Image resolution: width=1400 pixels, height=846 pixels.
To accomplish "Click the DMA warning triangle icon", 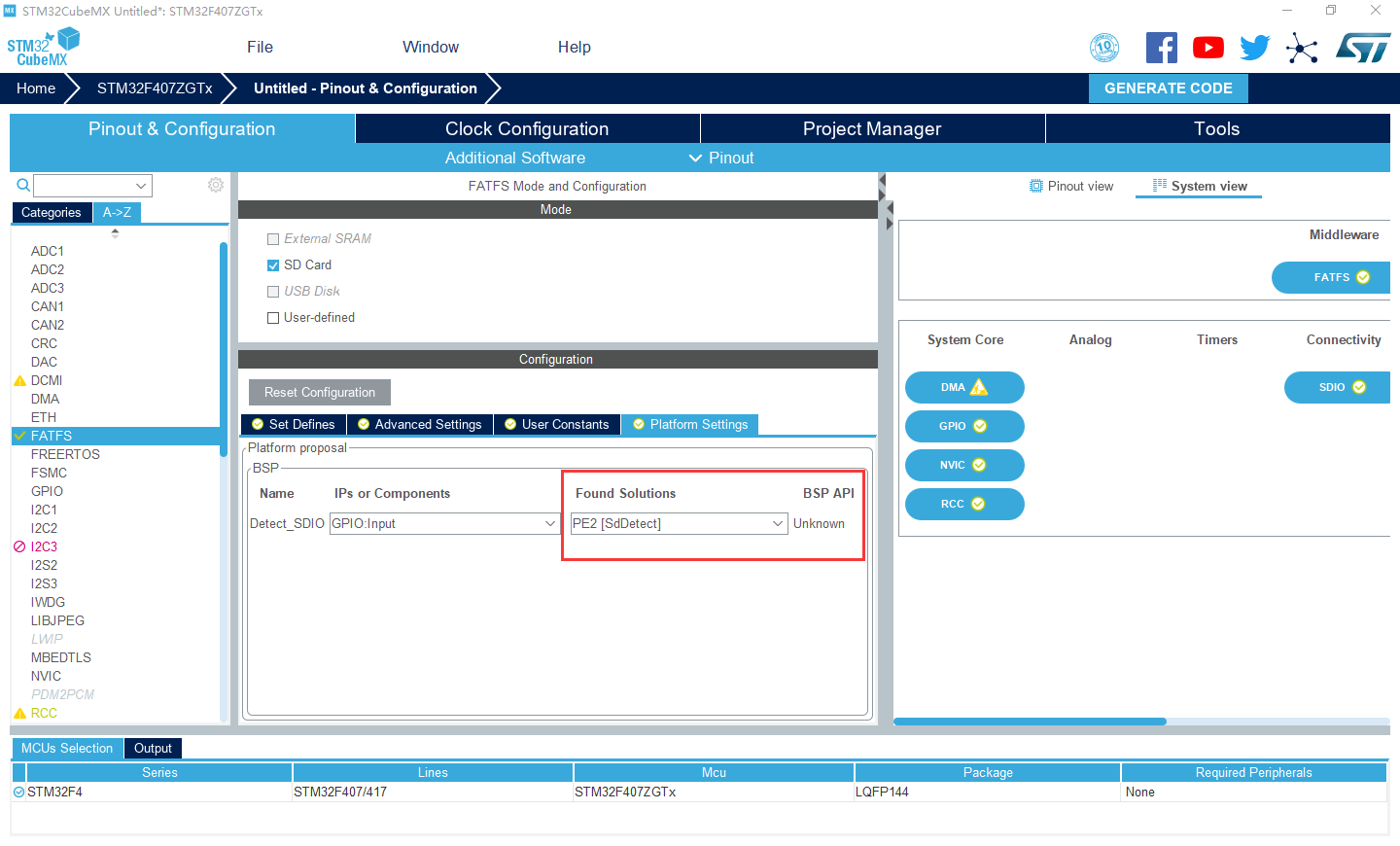I will 979,387.
